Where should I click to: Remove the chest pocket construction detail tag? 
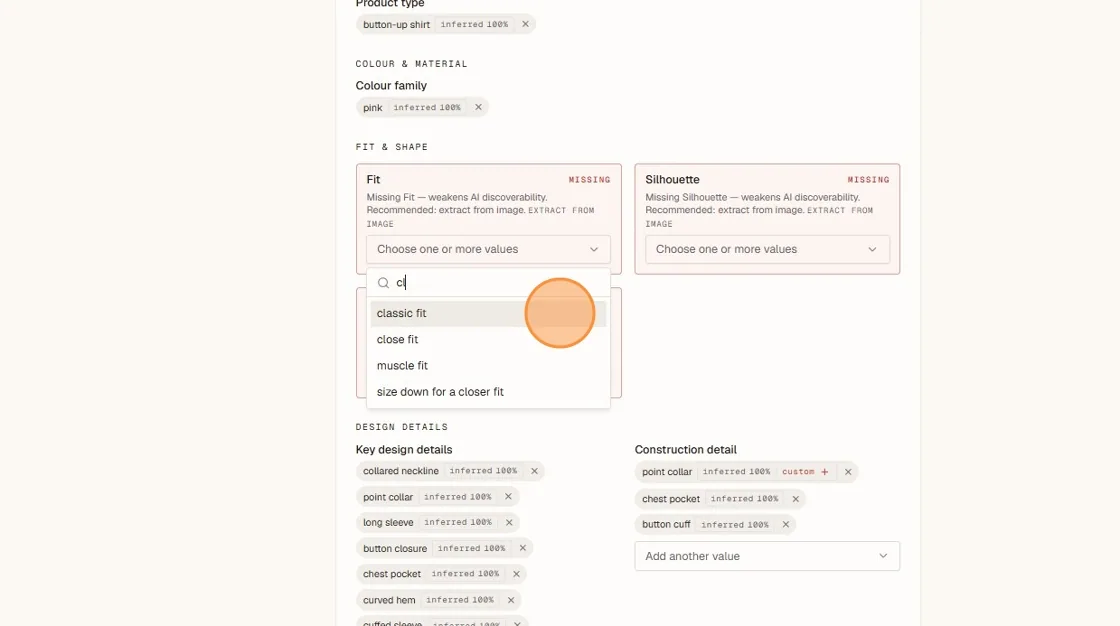(795, 499)
